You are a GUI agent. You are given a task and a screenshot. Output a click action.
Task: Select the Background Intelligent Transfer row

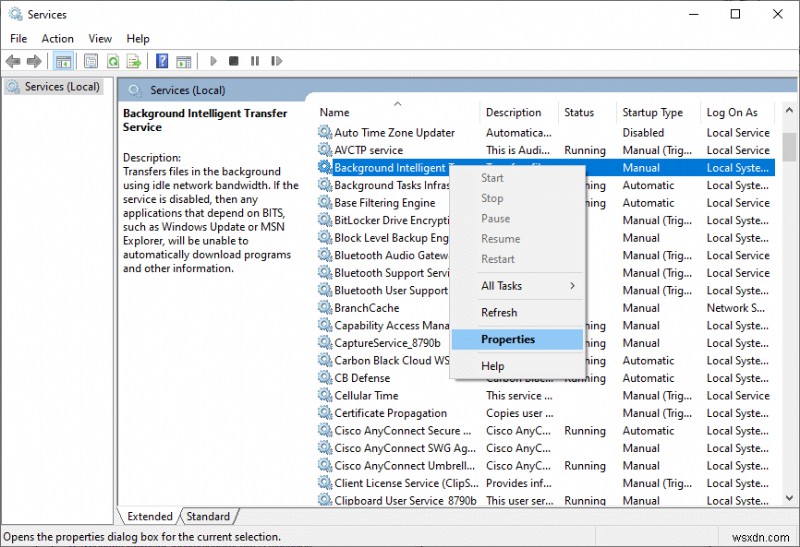point(545,167)
